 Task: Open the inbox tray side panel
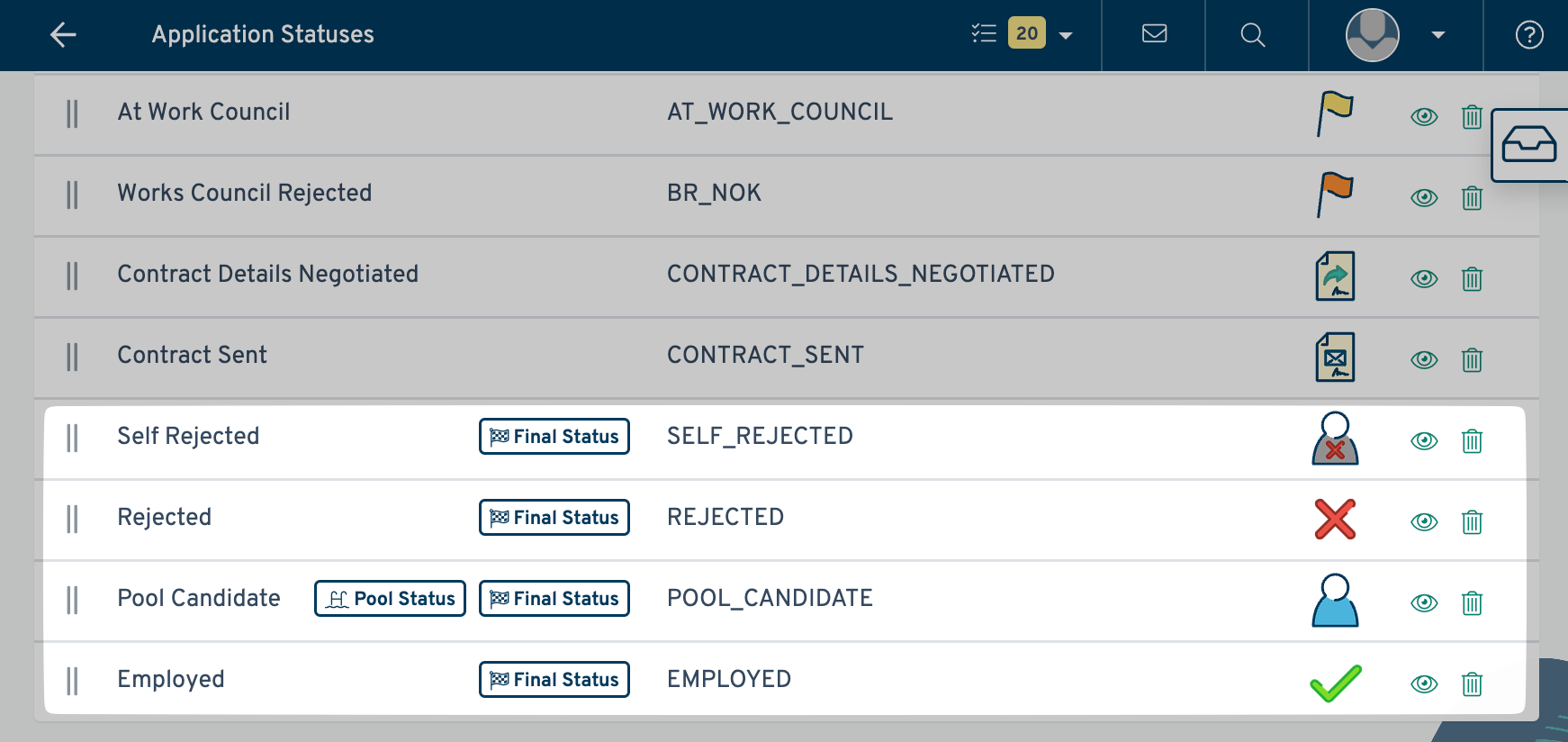pyautogui.click(x=1528, y=145)
